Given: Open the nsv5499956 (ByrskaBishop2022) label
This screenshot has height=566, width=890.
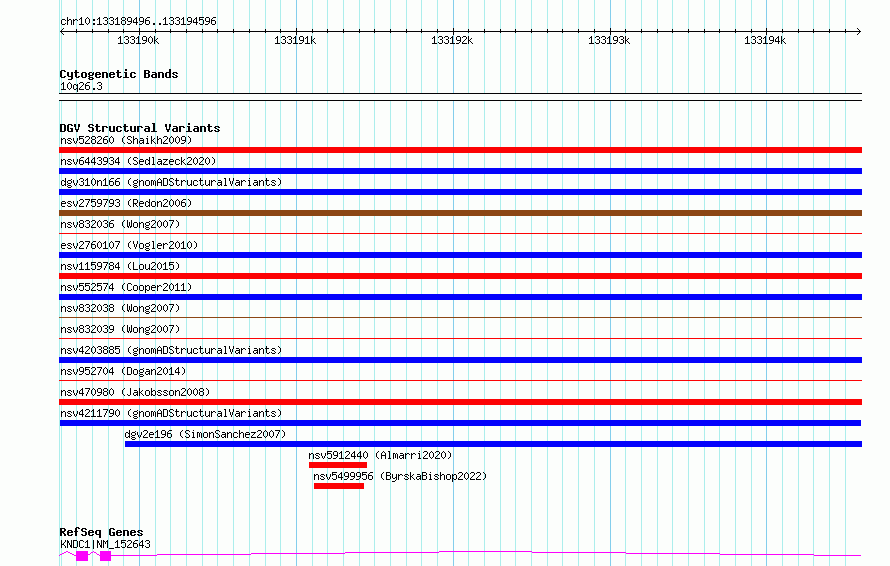Looking at the screenshot, I should pos(400,476).
